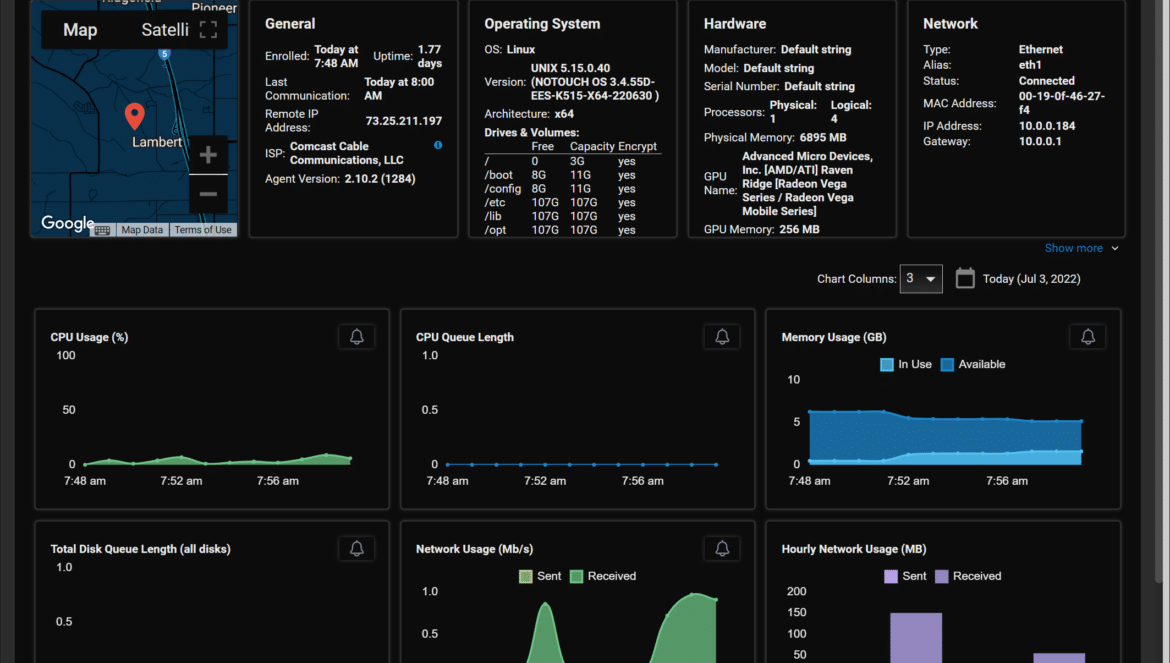Zoom in on the map with plus
The width and height of the screenshot is (1170, 663).
click(x=208, y=154)
